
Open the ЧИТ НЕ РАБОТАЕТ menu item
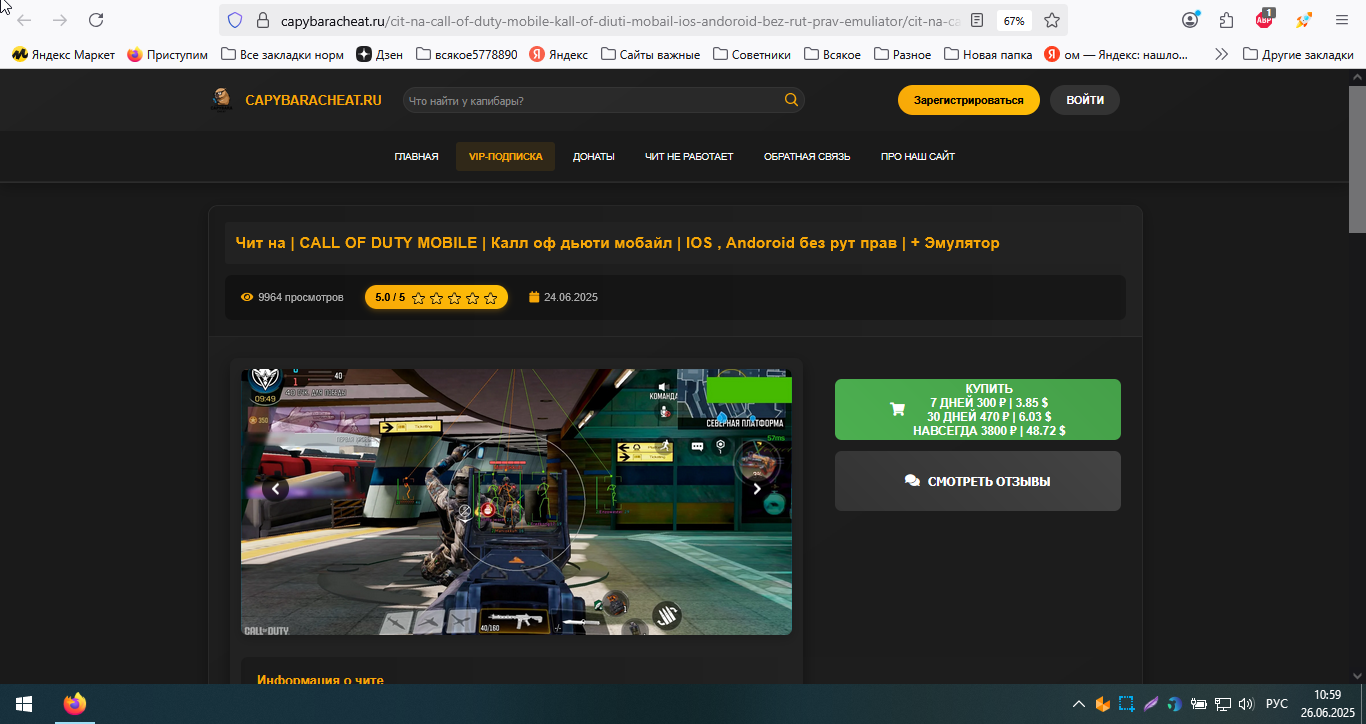pos(689,156)
